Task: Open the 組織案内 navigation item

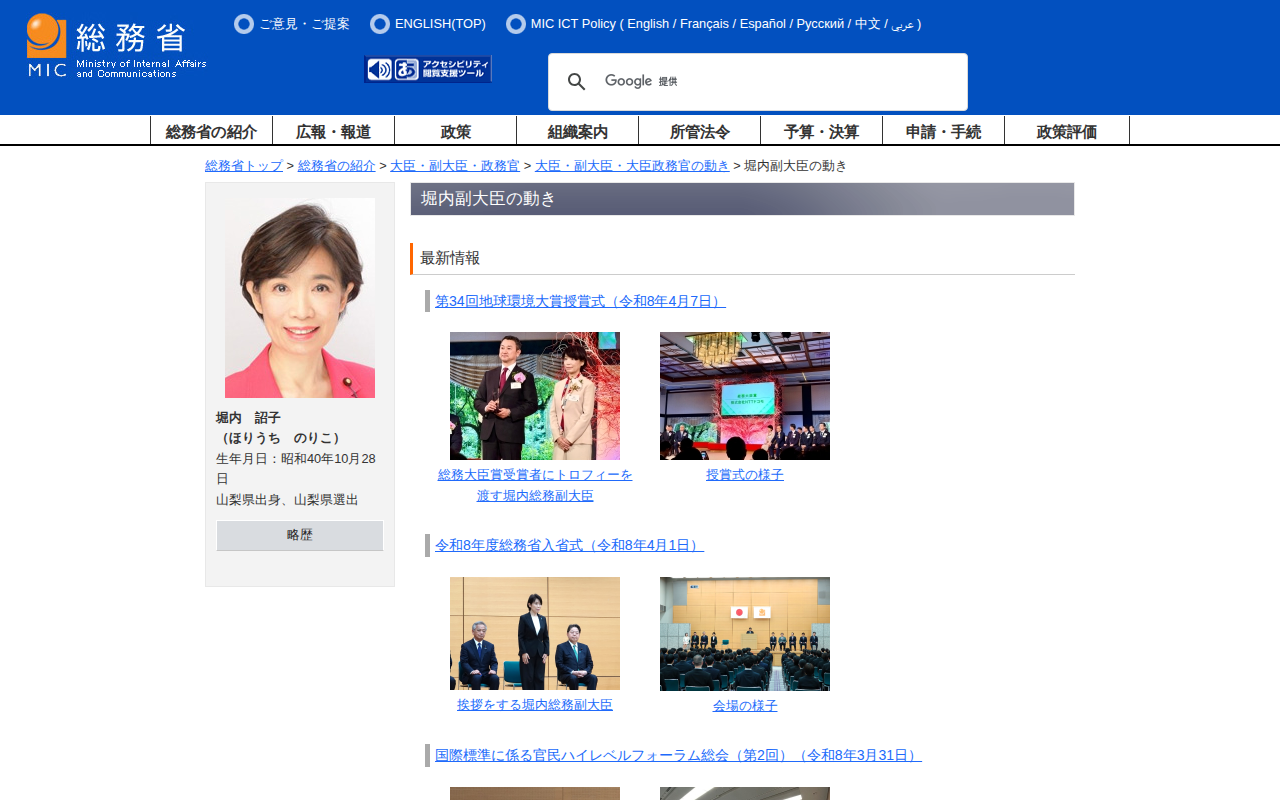Action: [x=577, y=131]
